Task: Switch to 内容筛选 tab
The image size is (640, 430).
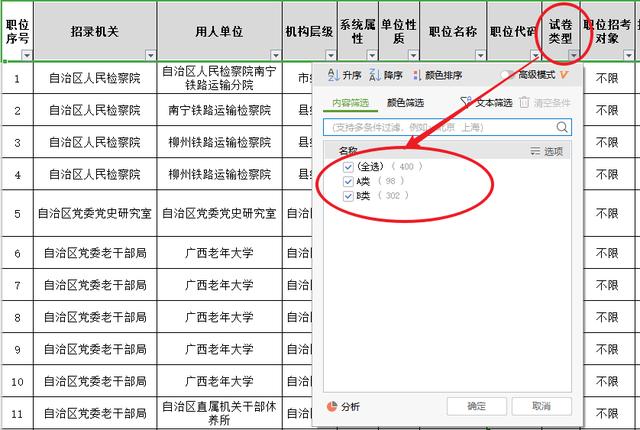Action: pos(350,103)
